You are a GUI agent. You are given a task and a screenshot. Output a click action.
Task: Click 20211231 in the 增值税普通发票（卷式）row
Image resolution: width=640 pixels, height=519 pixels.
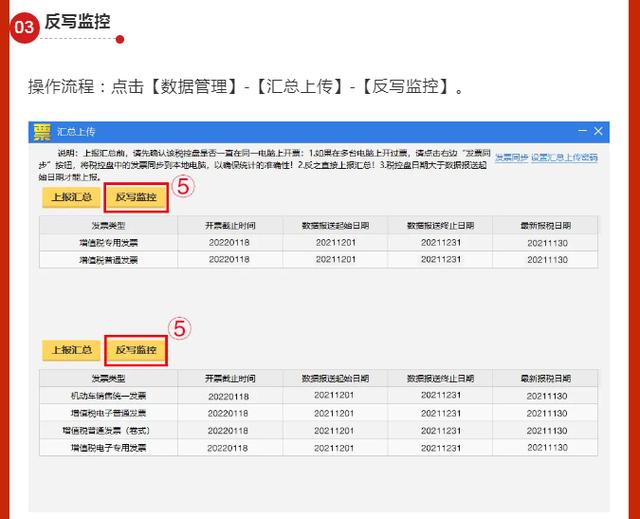[441, 431]
